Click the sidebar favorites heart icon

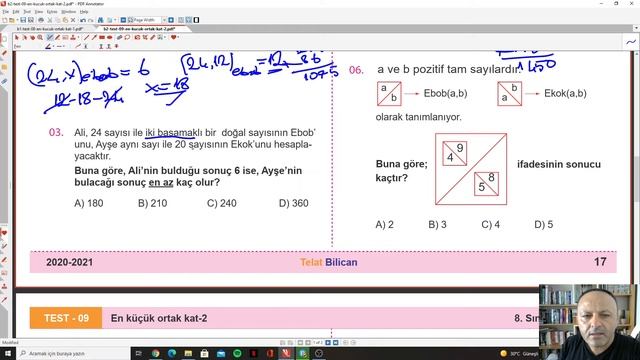pos(4,233)
